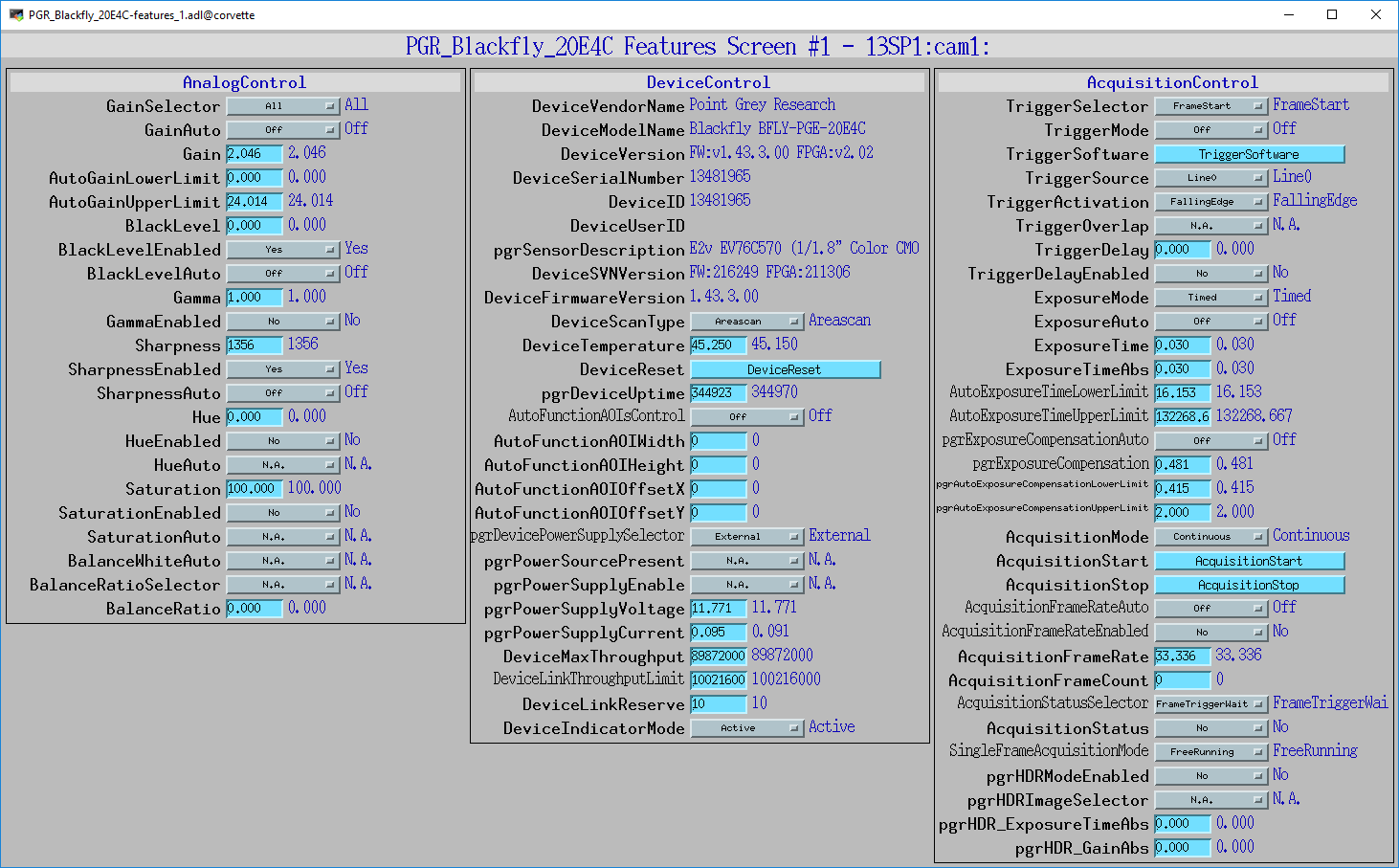
Task: Open the GammaEnabled dropdown
Action: [283, 322]
